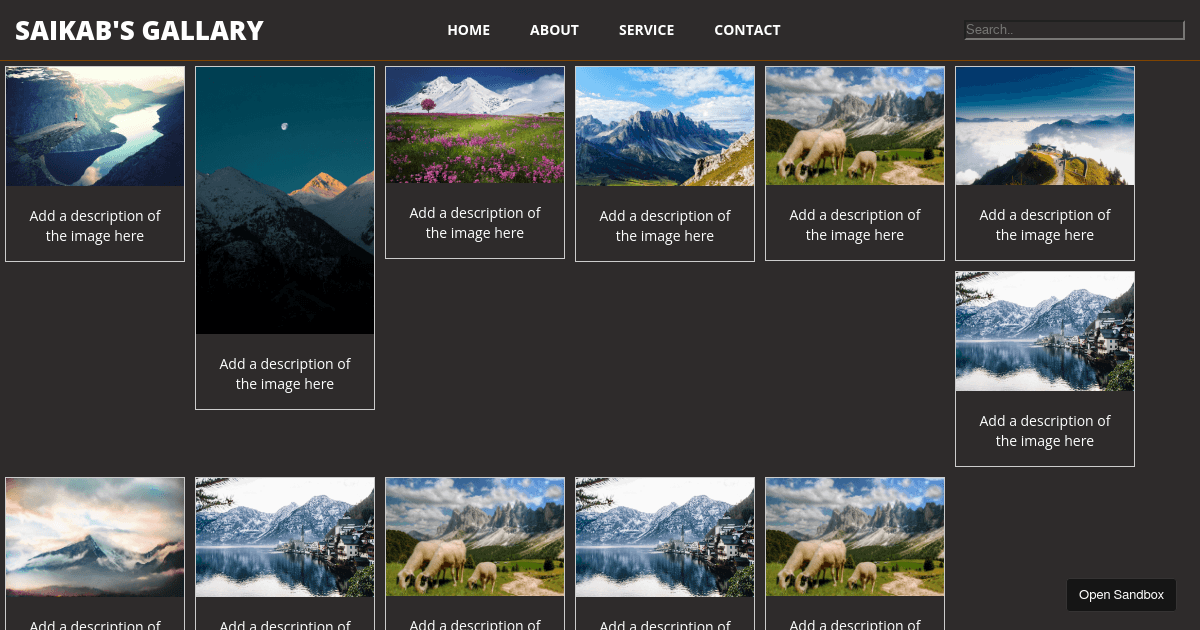The image size is (1200, 630).
Task: Open the painted misty mountain photo
Action: pos(95,537)
